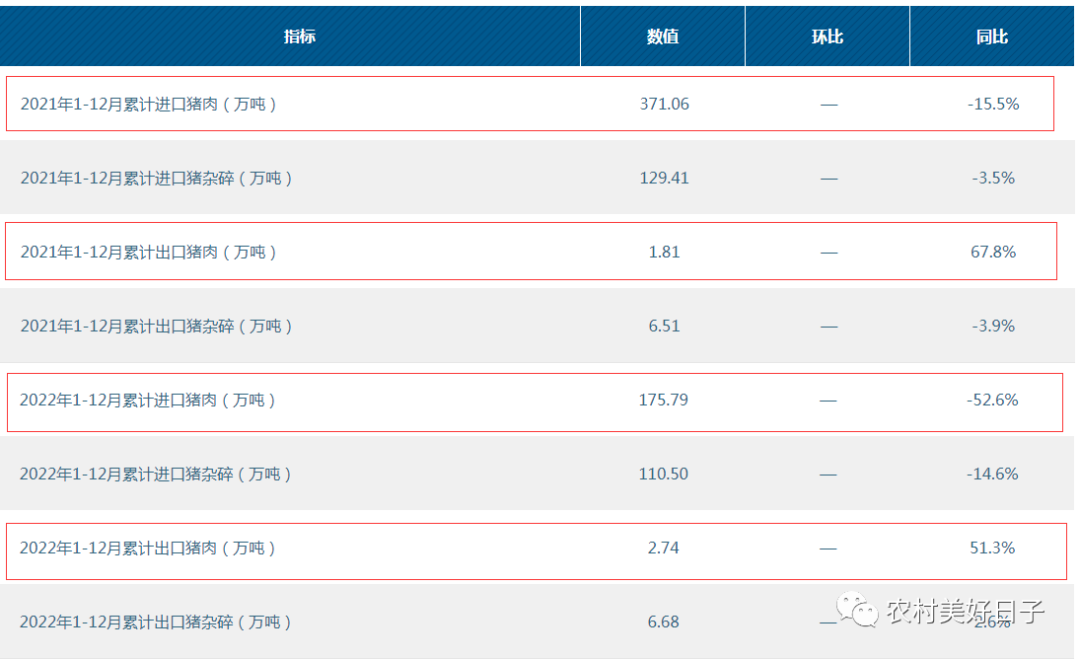Click the value 110.50
Viewport: 1080px width, 659px height.
pyautogui.click(x=664, y=474)
